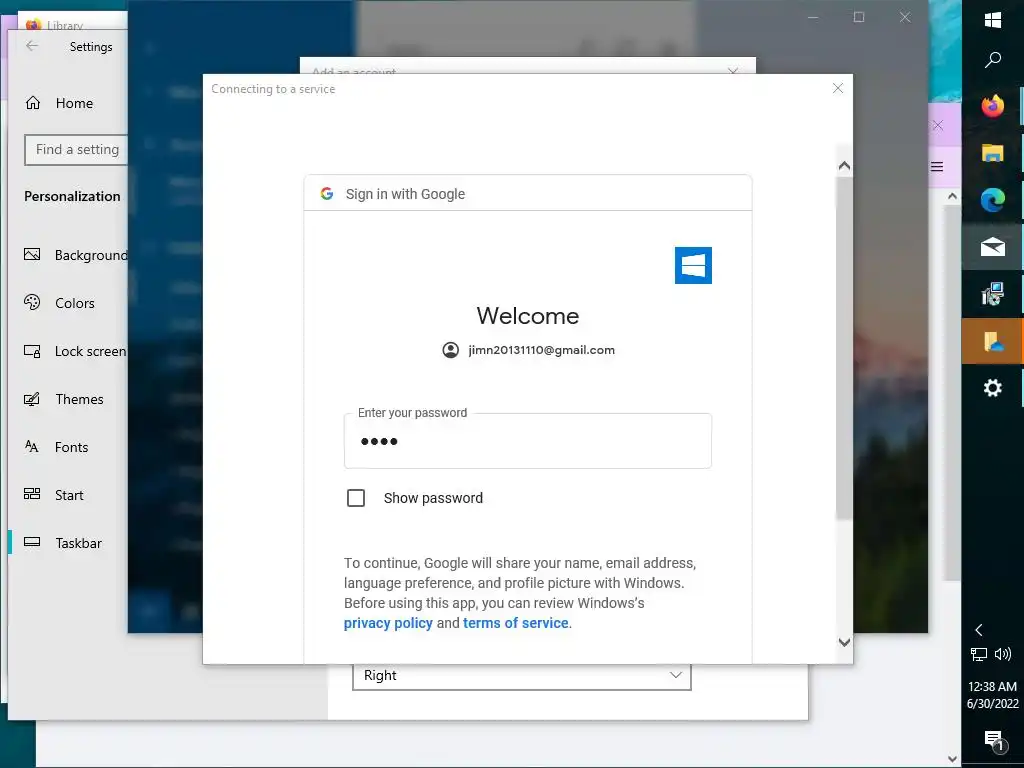Open Home in the Settings sidebar
This screenshot has width=1024, height=768.
click(74, 103)
